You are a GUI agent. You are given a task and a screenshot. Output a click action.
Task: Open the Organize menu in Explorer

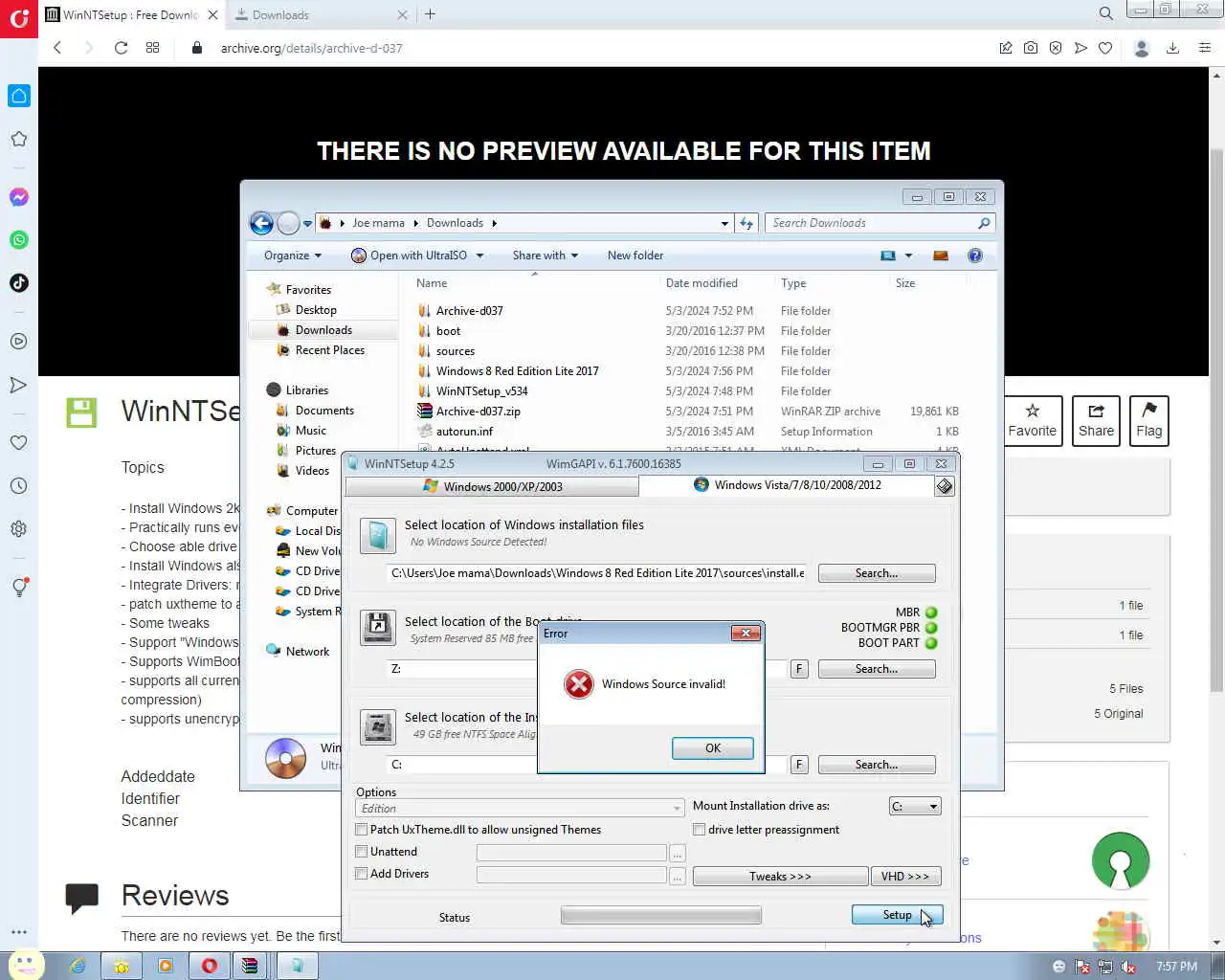coord(293,256)
